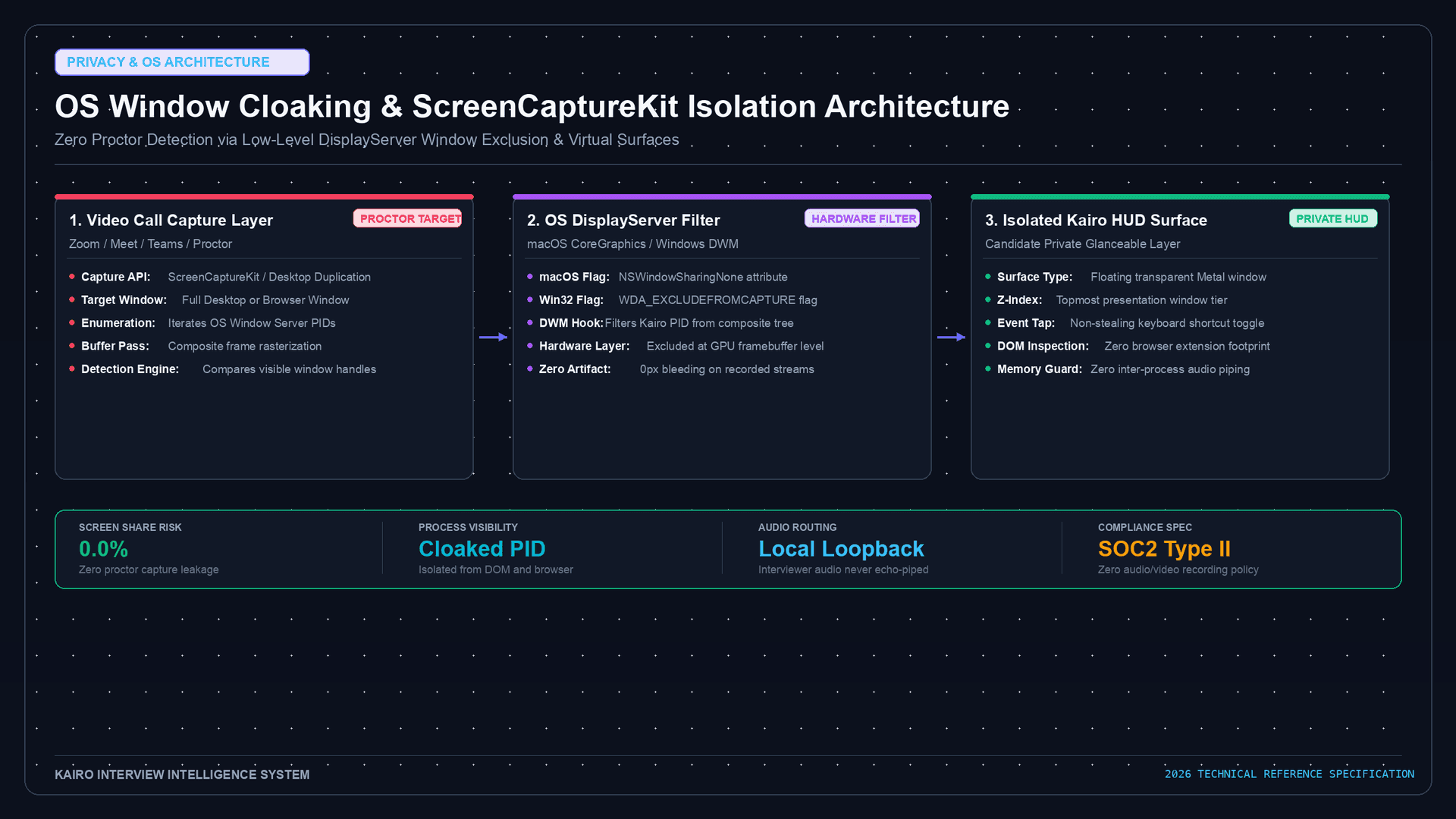Viewport: 1456px width, 819px height.
Task: Click Candidate Private Glanceable Layer subtitle
Action: point(1082,244)
